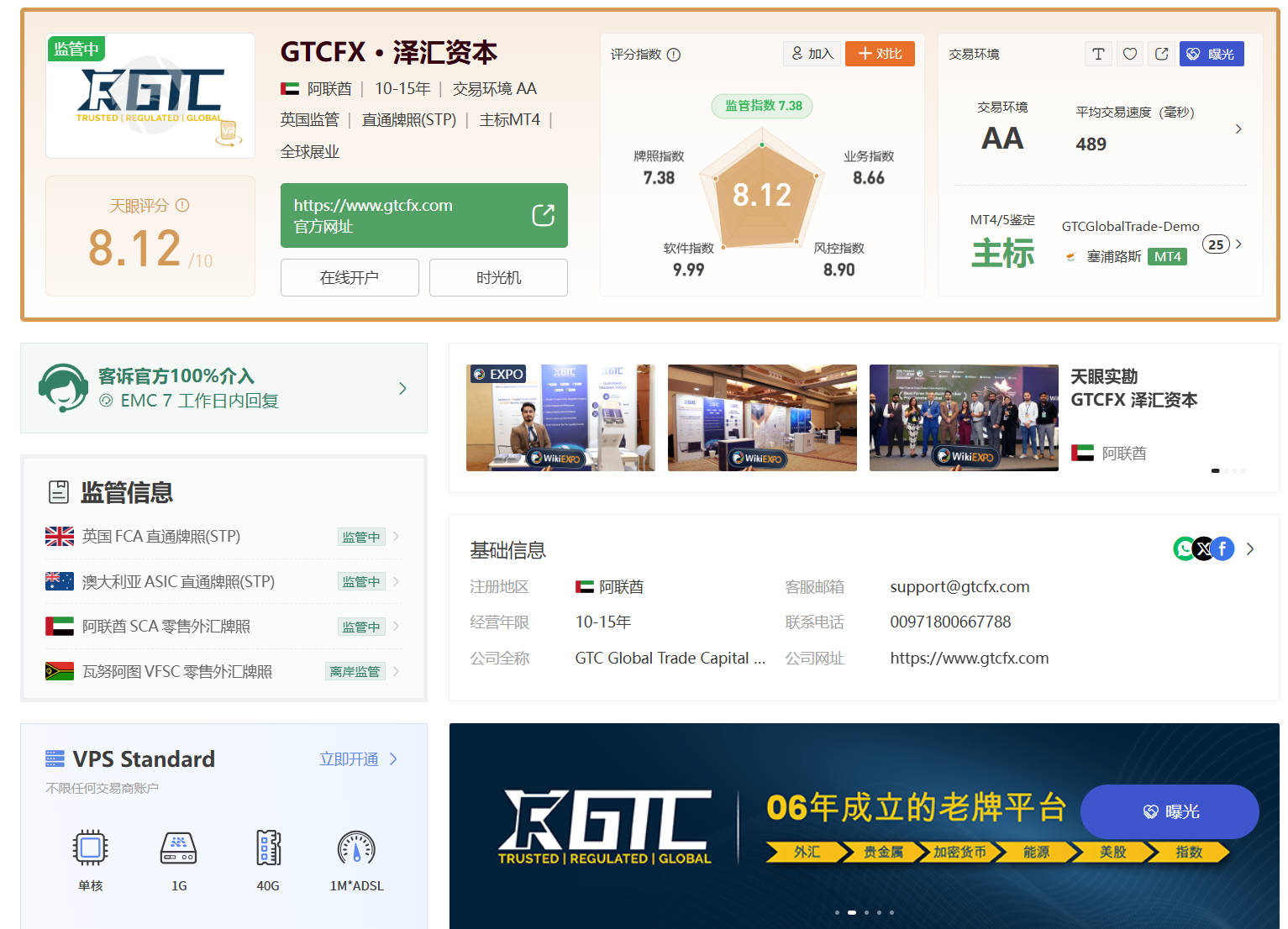
Task: Click the Vanuatu flag icon
Action: [x=60, y=671]
